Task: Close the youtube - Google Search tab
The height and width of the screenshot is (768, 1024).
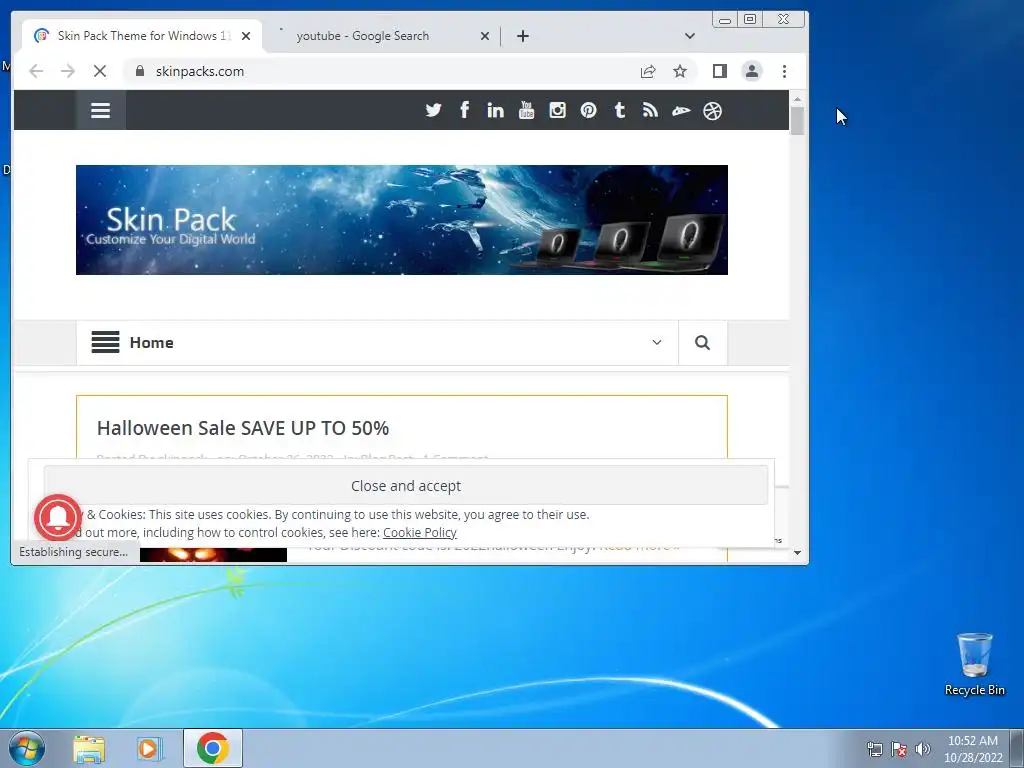Action: point(485,36)
